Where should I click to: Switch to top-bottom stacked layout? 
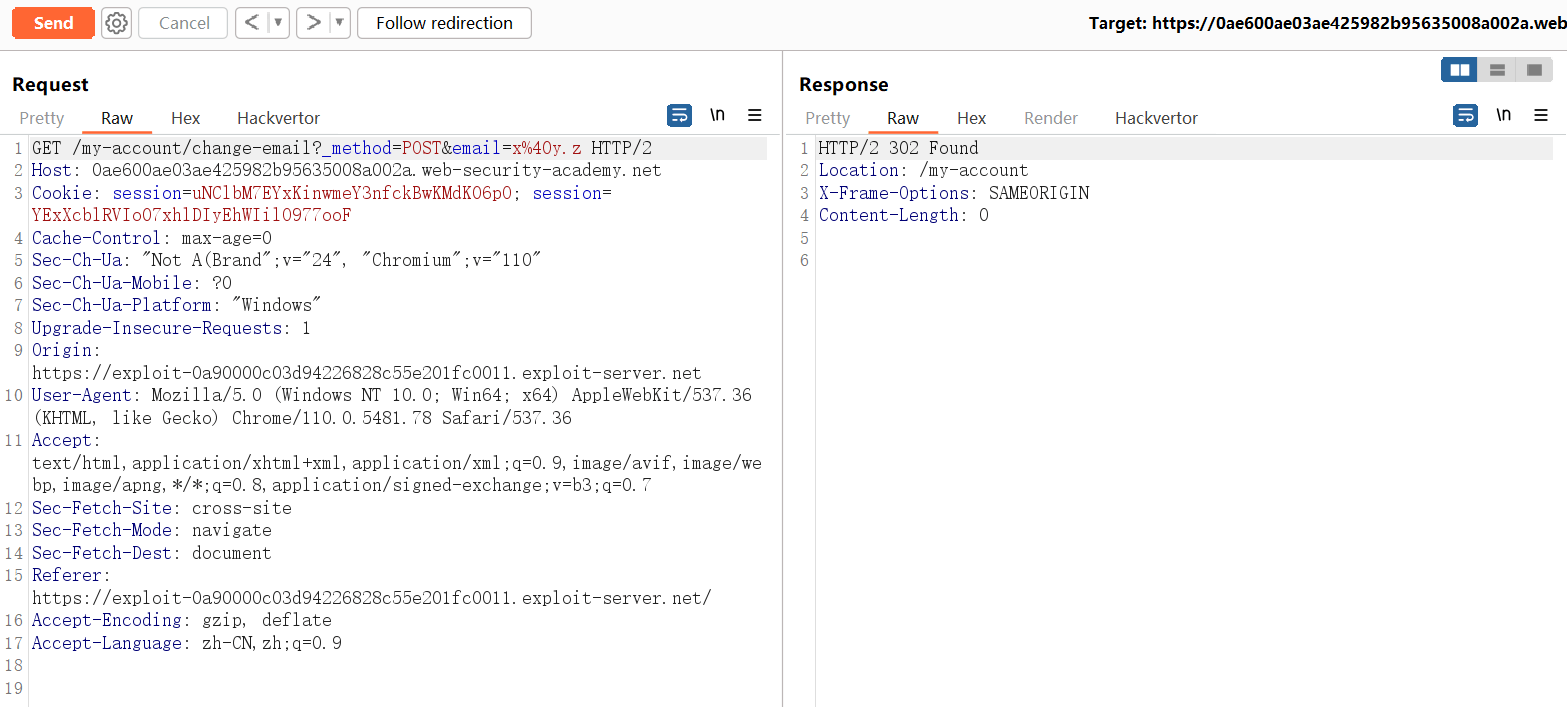(x=1497, y=70)
